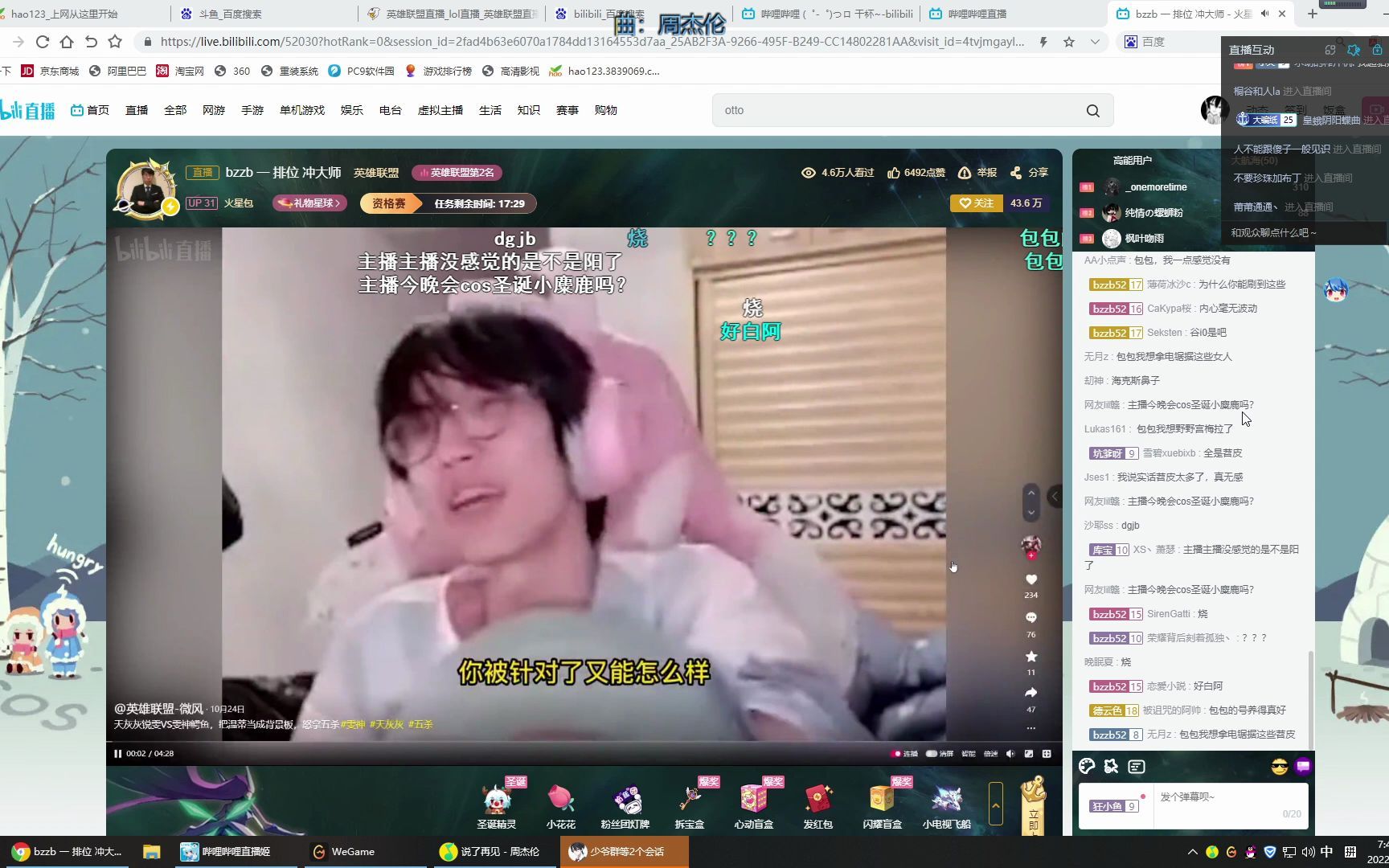Send 粉丝团灯牌 gift
The image size is (1389, 868).
point(625,805)
